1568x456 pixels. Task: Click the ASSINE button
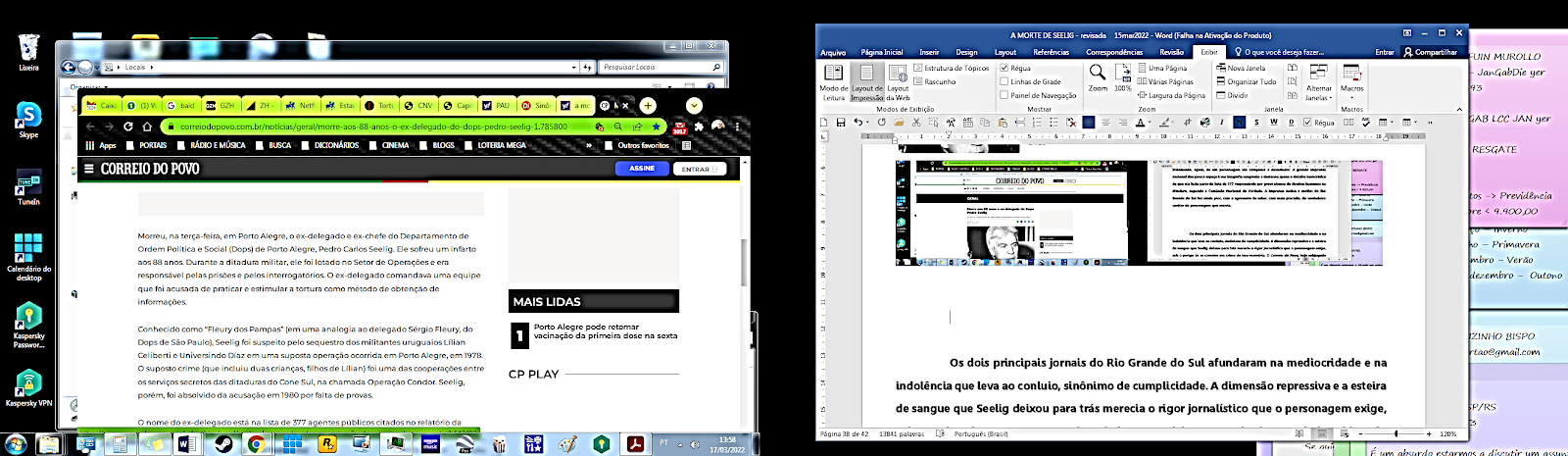[642, 169]
